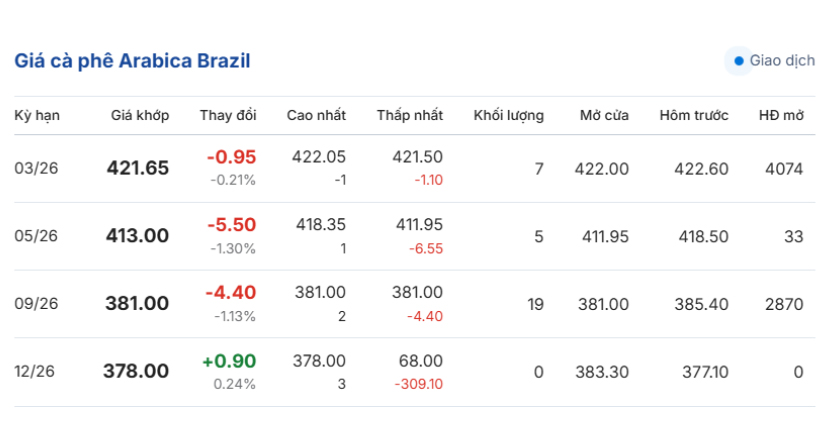This screenshot has width=825, height=440.
Task: Click the 4074 open interest value
Action: pyautogui.click(x=784, y=168)
